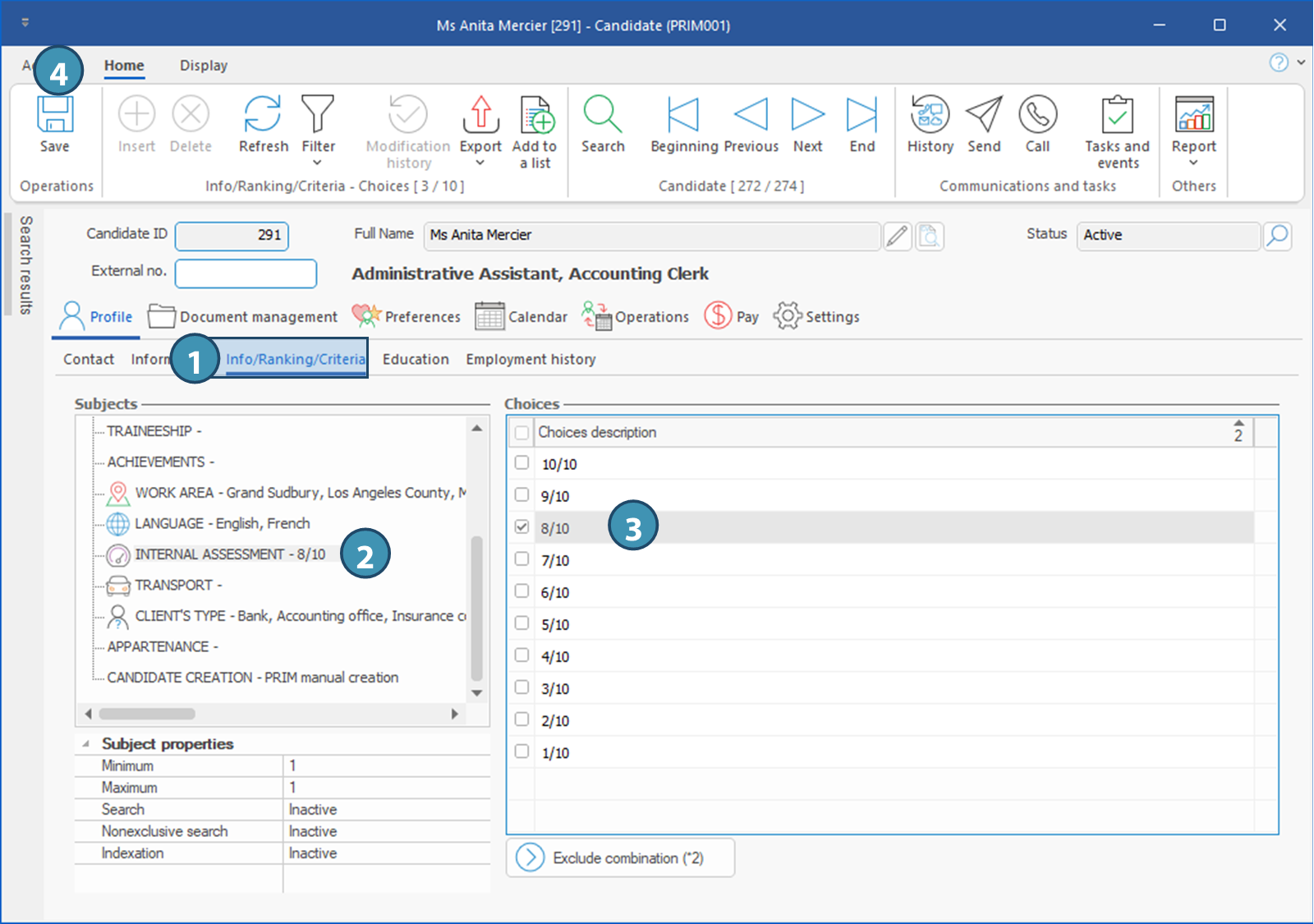This screenshot has width=1314, height=924.
Task: Switch to the Display ribbon tab
Action: pos(204,66)
